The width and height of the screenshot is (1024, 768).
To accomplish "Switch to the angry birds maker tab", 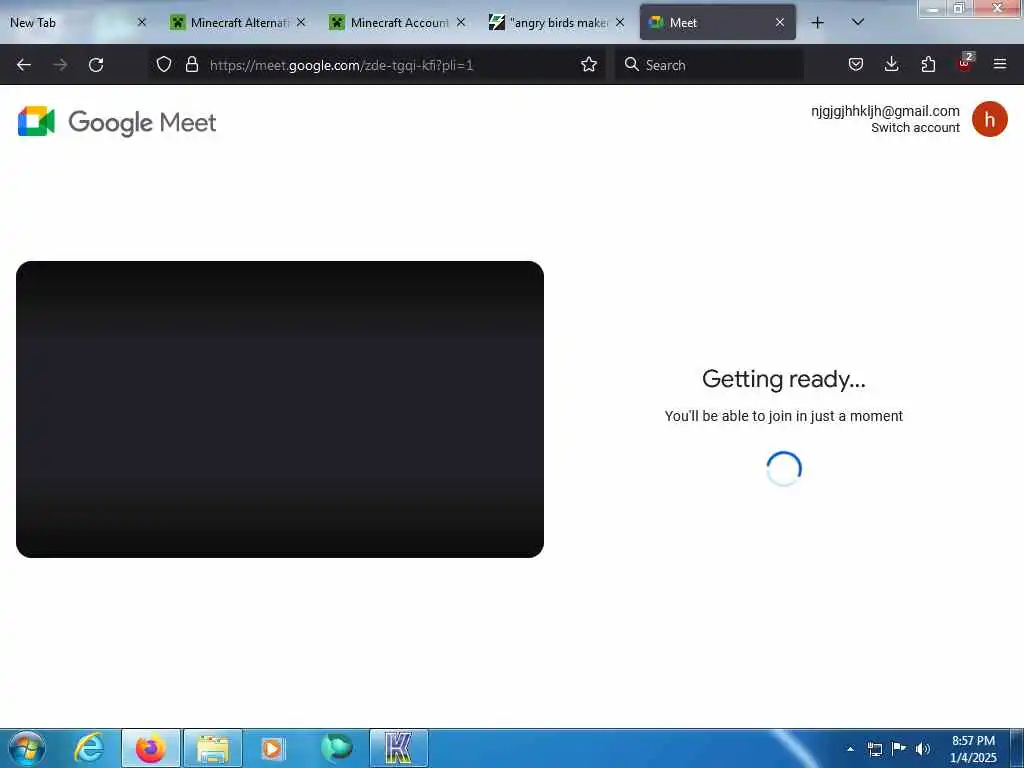I will pyautogui.click(x=557, y=23).
